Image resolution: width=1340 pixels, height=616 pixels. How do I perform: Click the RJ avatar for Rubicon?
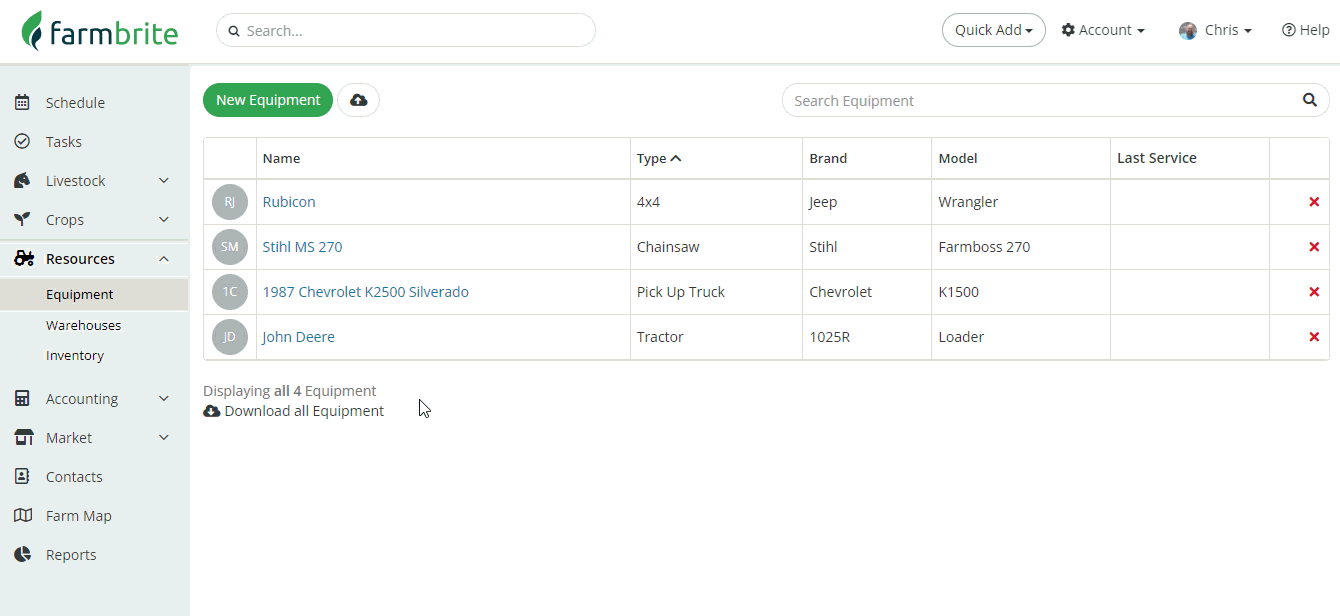pos(229,202)
